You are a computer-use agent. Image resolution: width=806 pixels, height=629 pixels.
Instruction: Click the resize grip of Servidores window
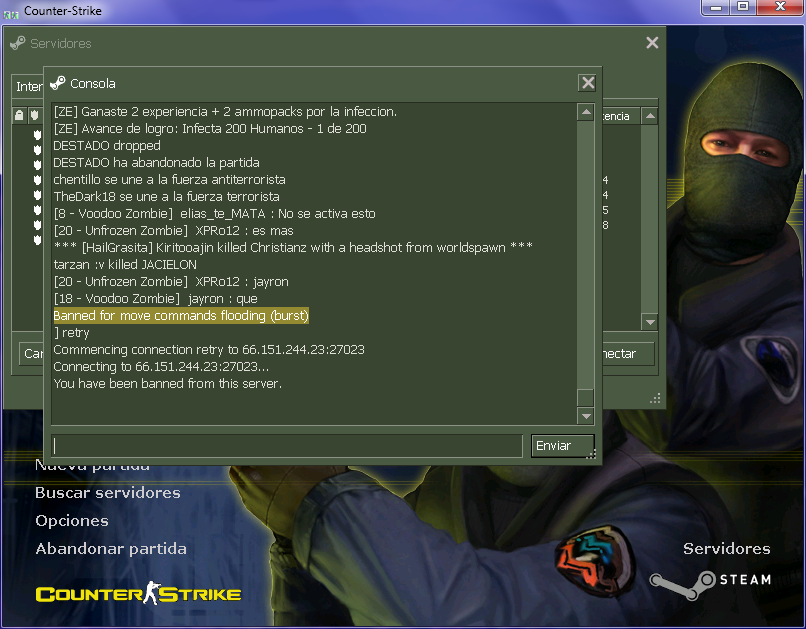click(655, 398)
